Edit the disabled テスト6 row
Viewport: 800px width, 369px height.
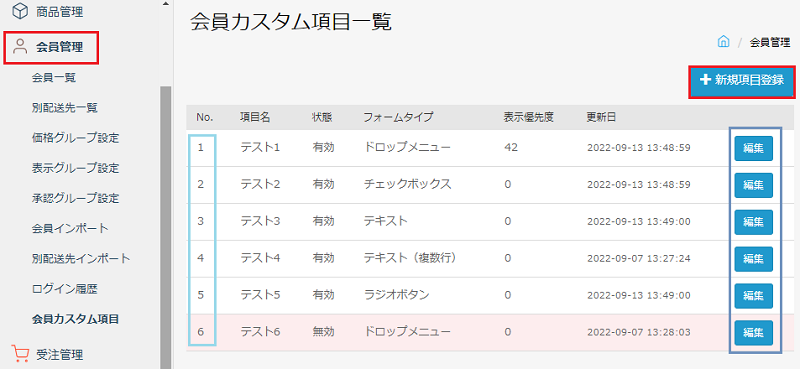pyautogui.click(x=754, y=333)
